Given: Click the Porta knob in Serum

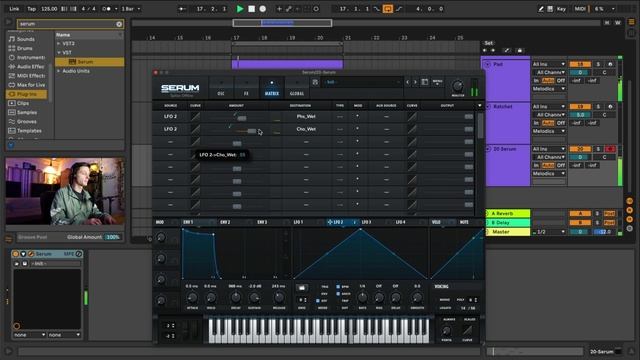Looking at the screenshot, I should [x=446, y=331].
